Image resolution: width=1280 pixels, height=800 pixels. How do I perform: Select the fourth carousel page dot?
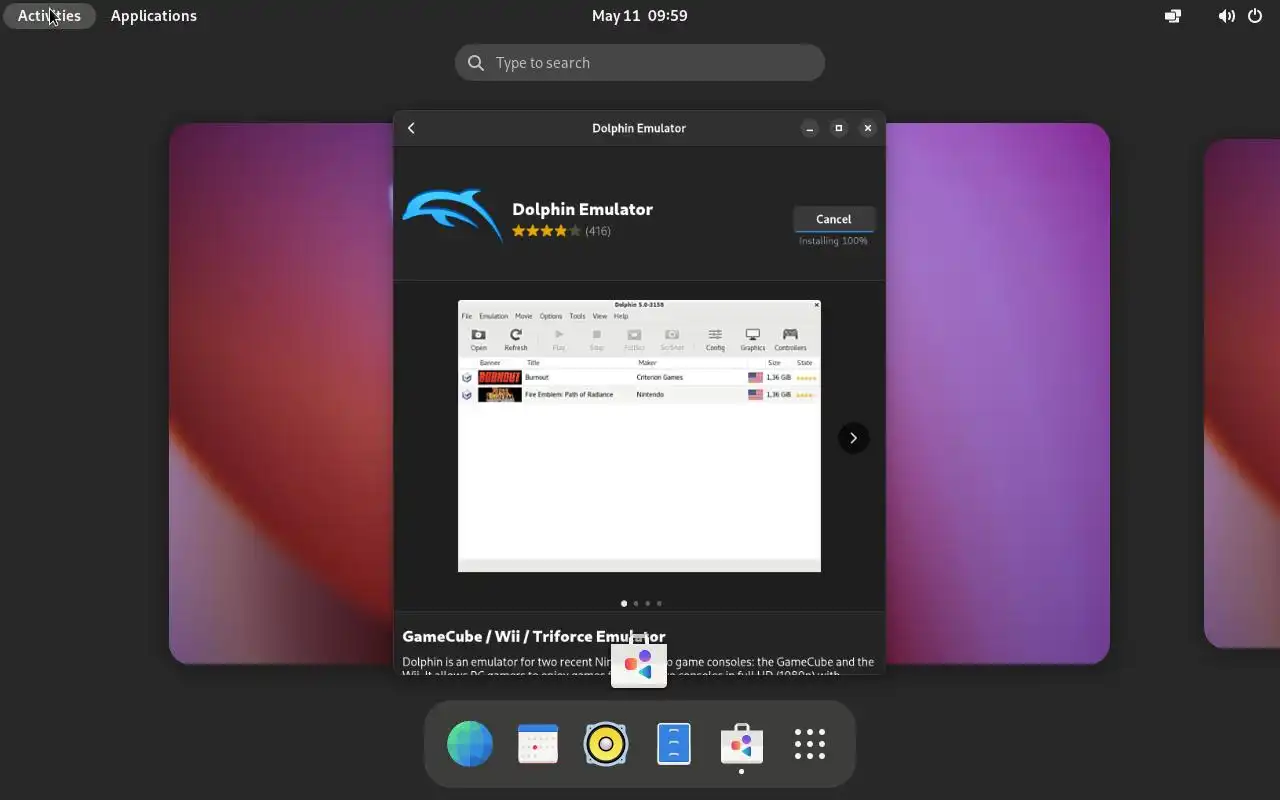point(659,603)
